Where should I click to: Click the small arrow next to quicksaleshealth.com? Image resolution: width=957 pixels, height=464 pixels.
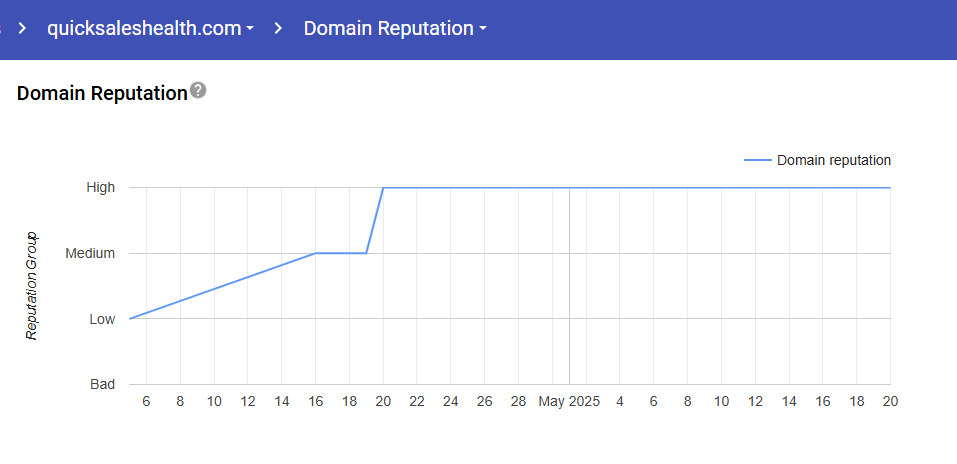coord(249,29)
